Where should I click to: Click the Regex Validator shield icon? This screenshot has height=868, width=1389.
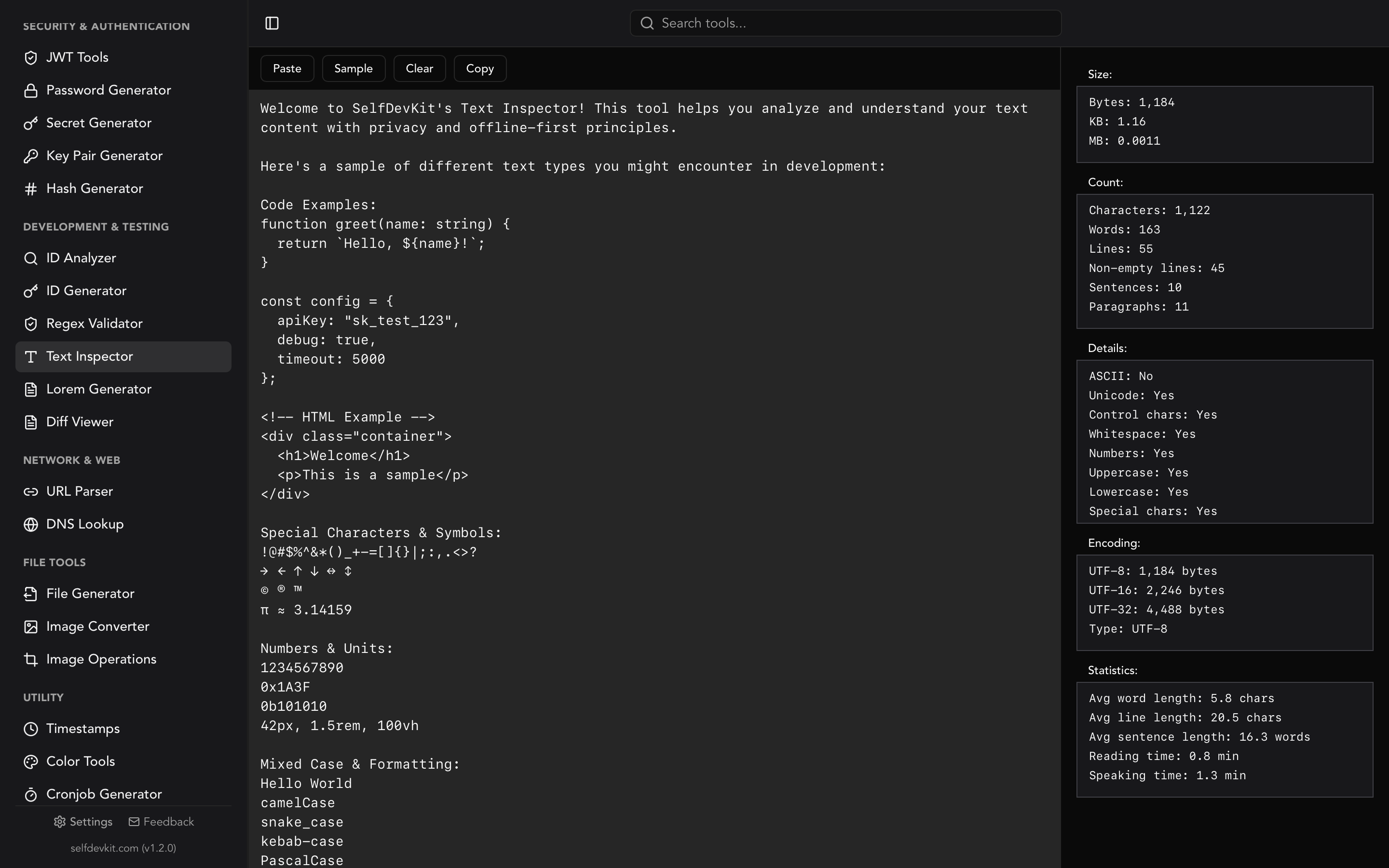coord(31,324)
